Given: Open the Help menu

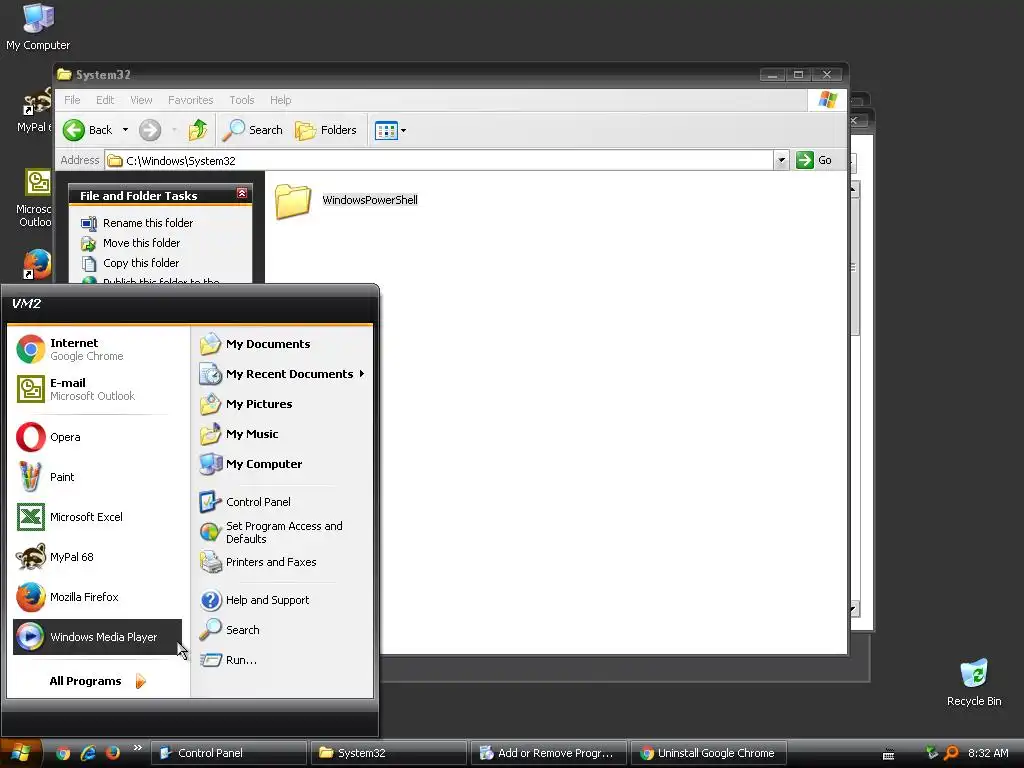Looking at the screenshot, I should (x=280, y=100).
